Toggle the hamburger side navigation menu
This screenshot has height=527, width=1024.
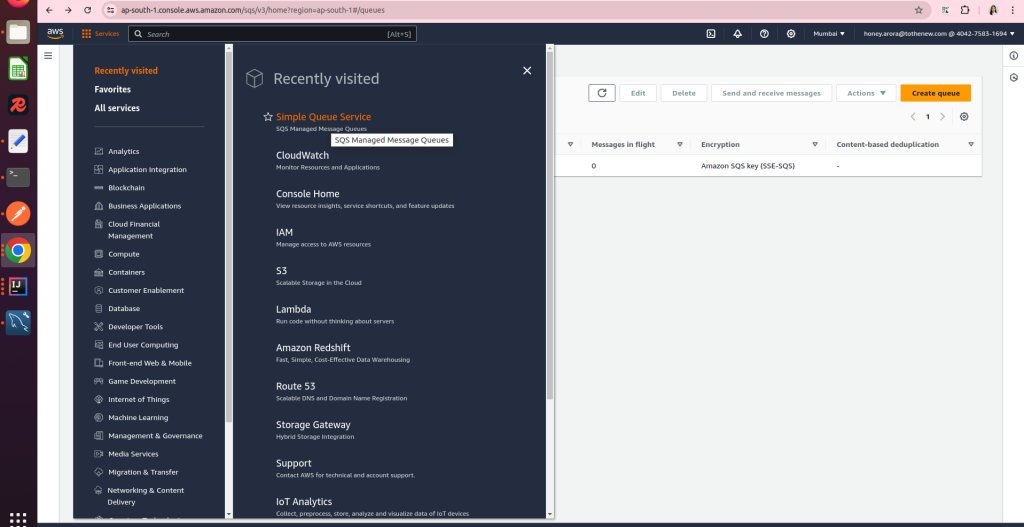pos(48,56)
